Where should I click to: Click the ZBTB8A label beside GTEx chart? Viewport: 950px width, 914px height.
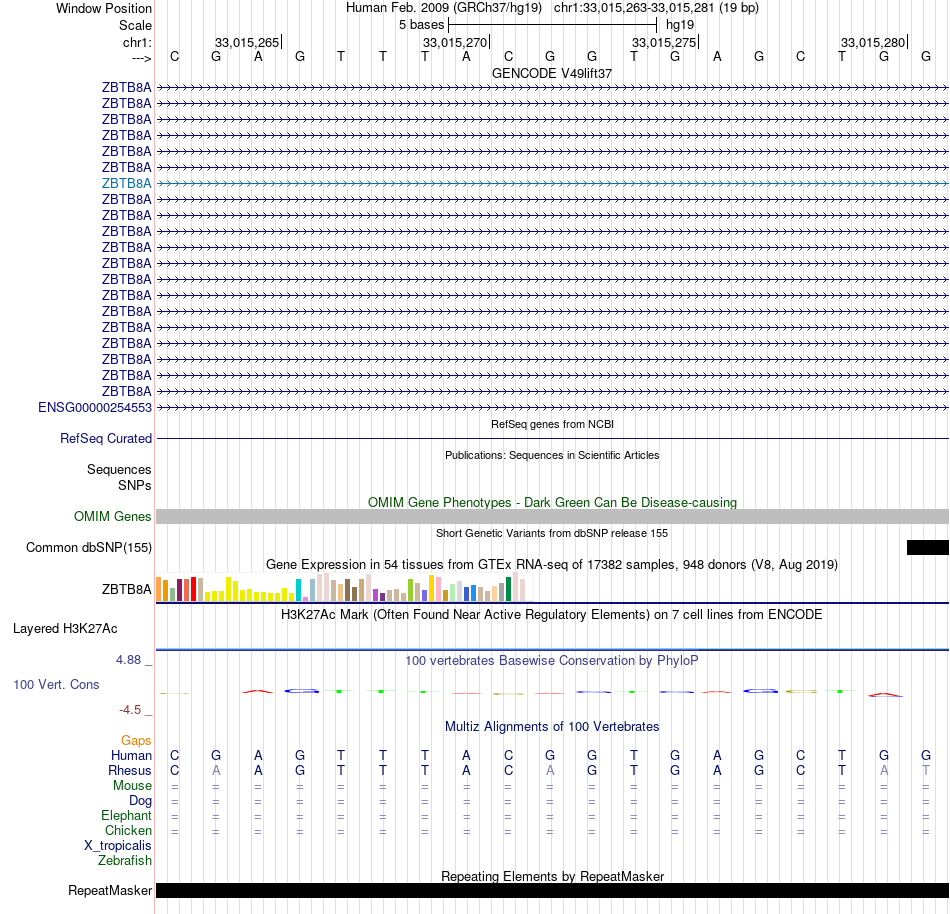point(126,589)
